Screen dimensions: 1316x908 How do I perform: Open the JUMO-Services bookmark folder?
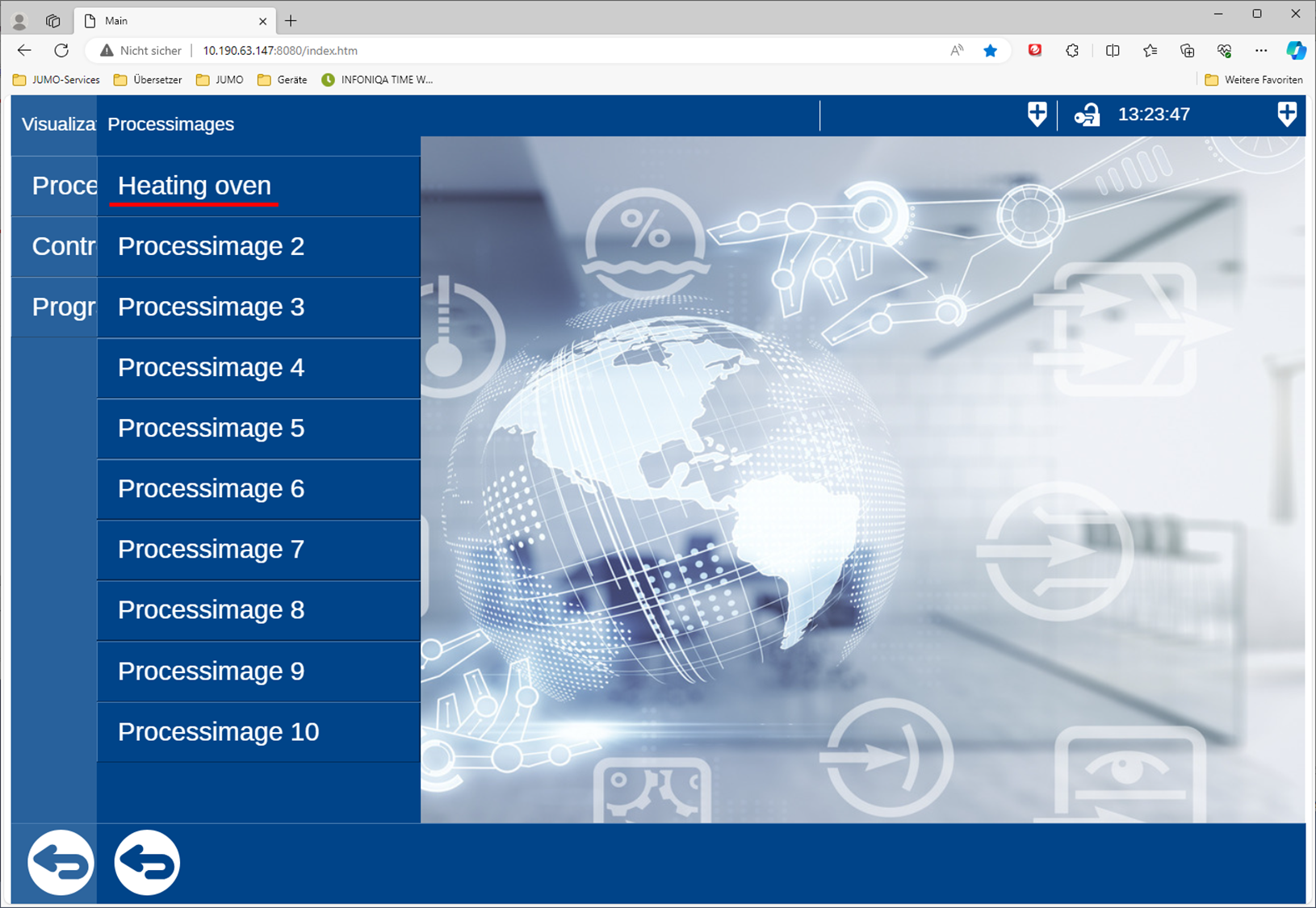point(57,80)
